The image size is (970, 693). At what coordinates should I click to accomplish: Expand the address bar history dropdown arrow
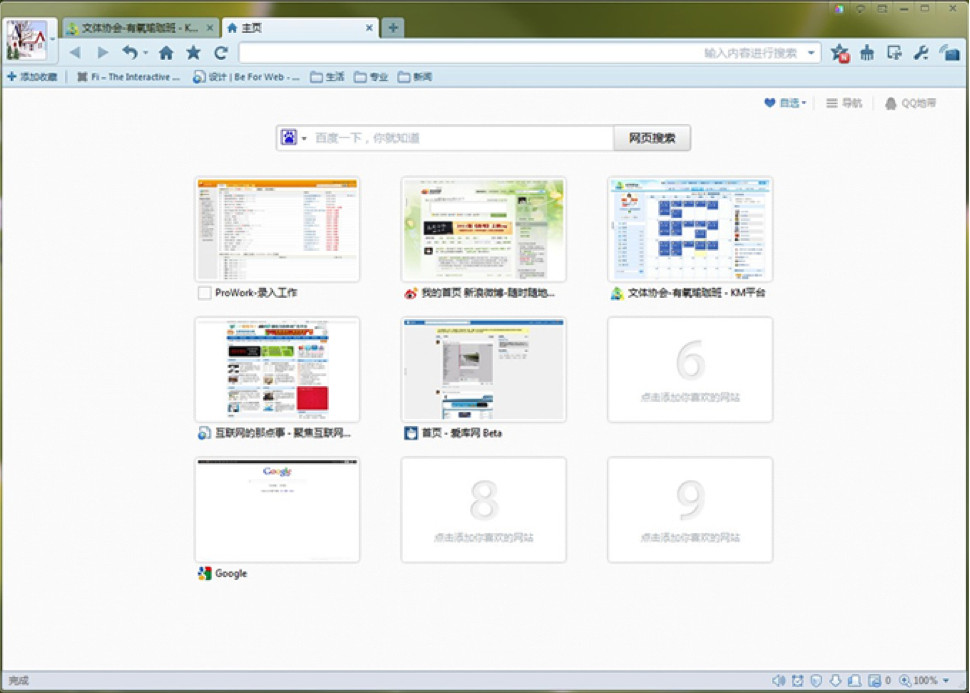click(x=811, y=53)
